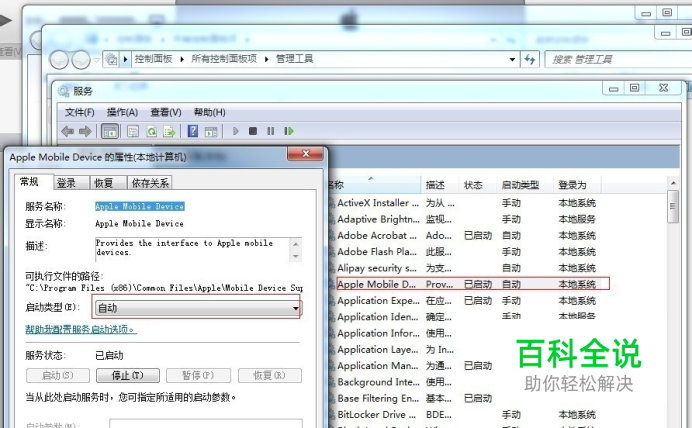This screenshot has height=428, width=692.
Task: Open the 启动类型 dropdown showing 自动
Action: (x=197, y=308)
